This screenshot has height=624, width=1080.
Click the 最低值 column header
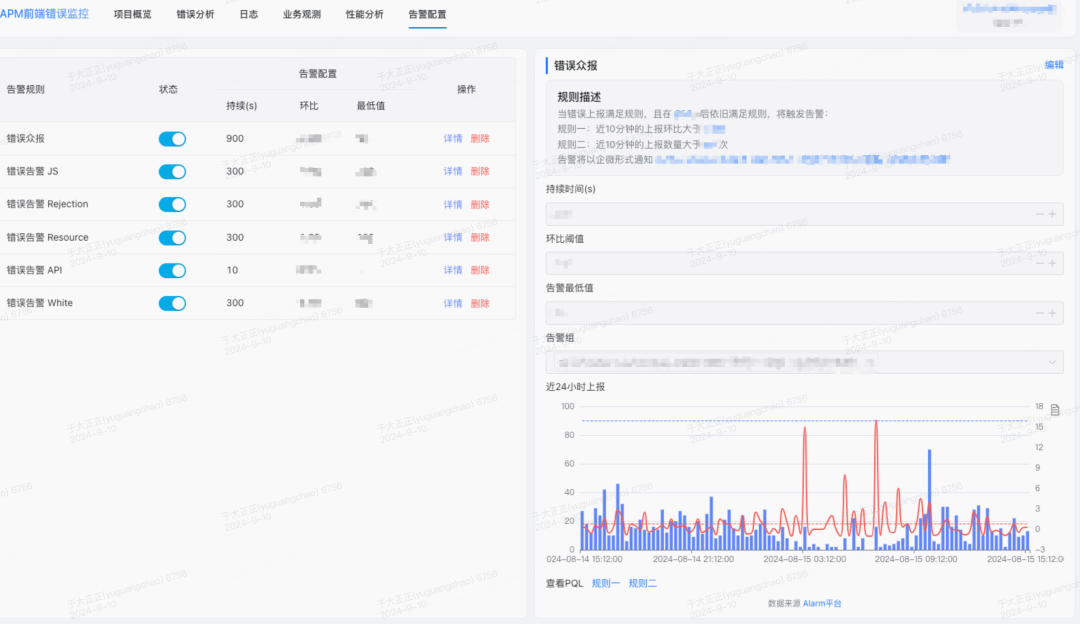coord(371,105)
